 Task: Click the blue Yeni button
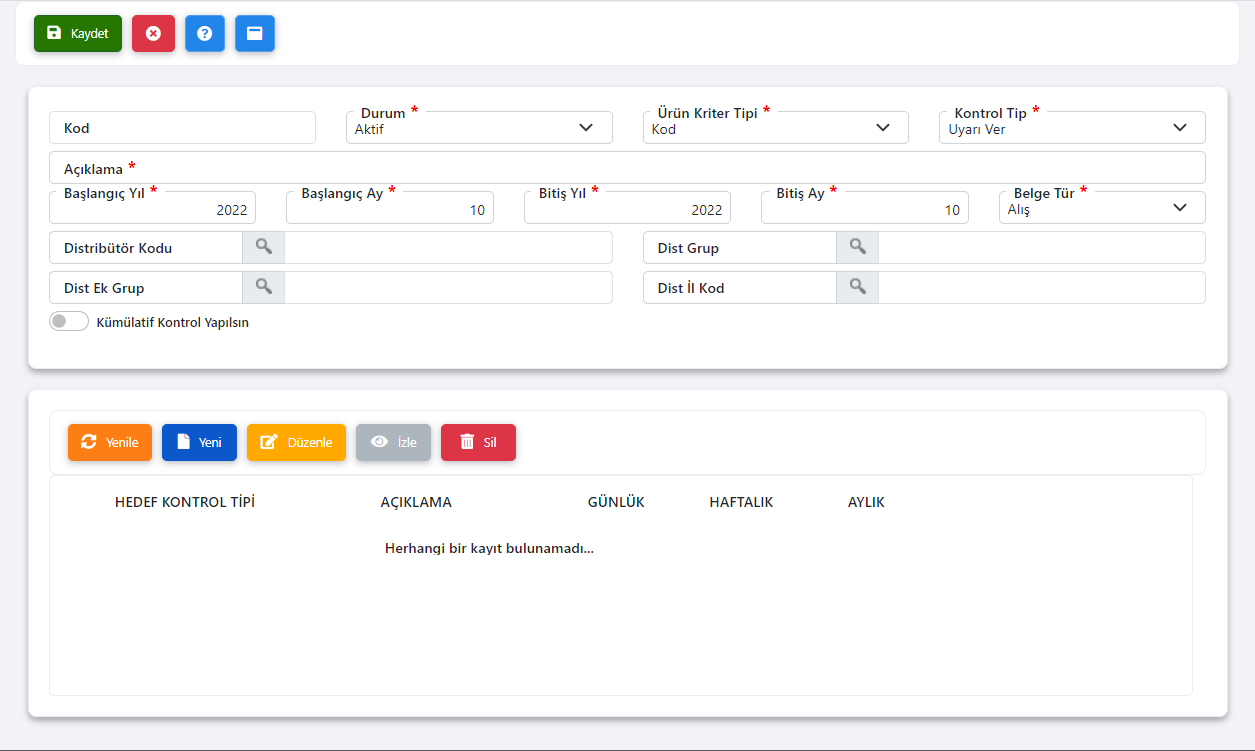(x=199, y=442)
